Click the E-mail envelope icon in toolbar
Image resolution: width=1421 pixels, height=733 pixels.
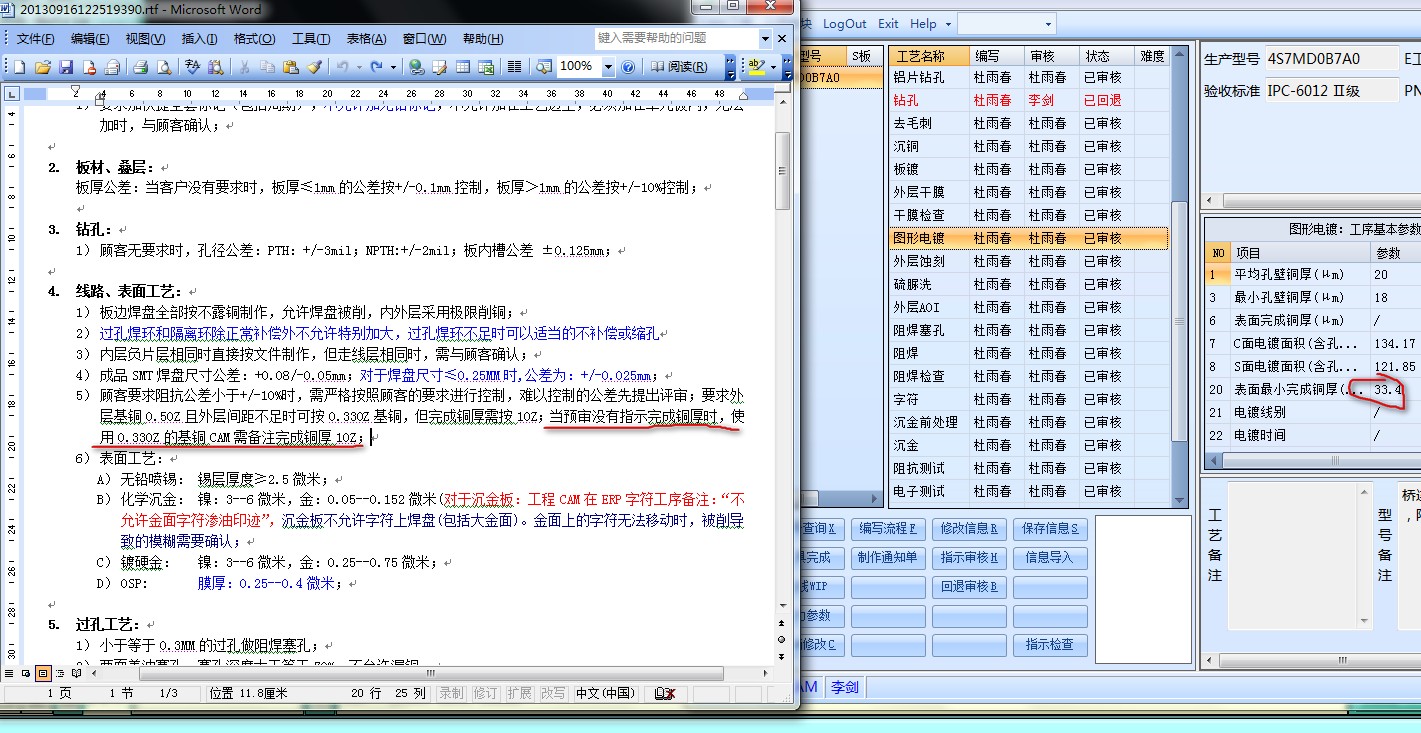point(112,67)
